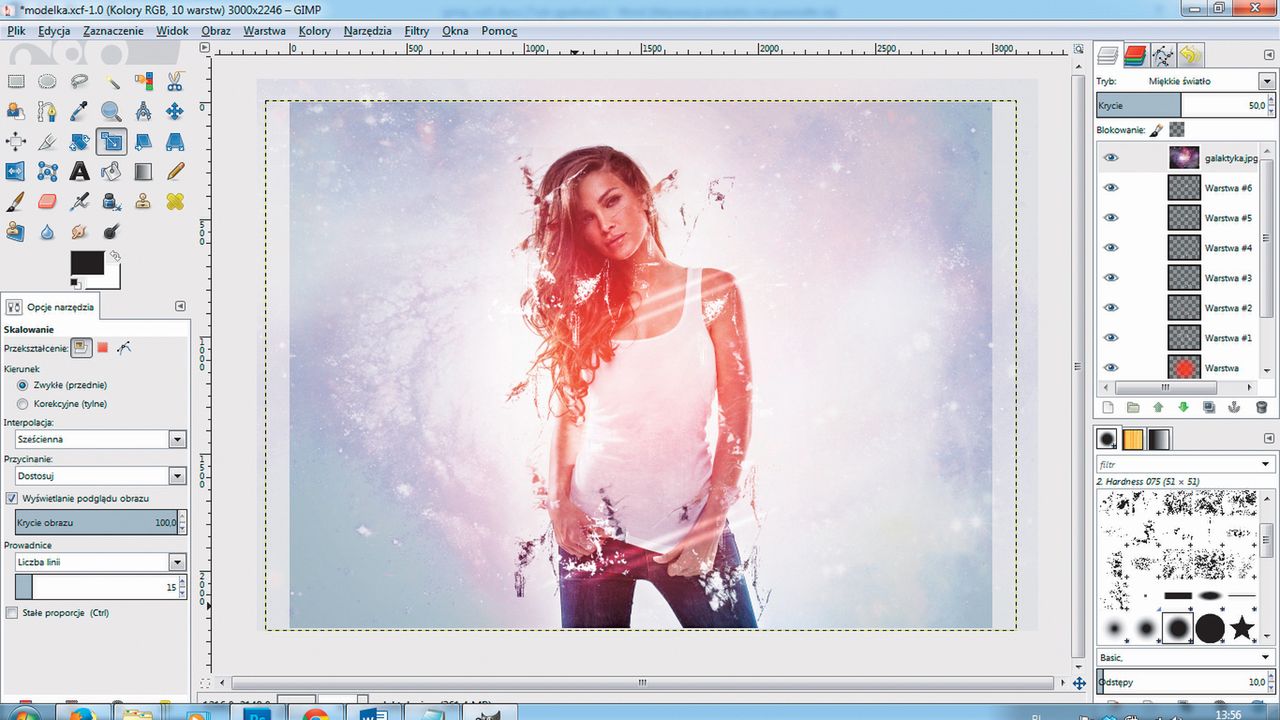Select the Scissors Select tool

[x=175, y=82]
